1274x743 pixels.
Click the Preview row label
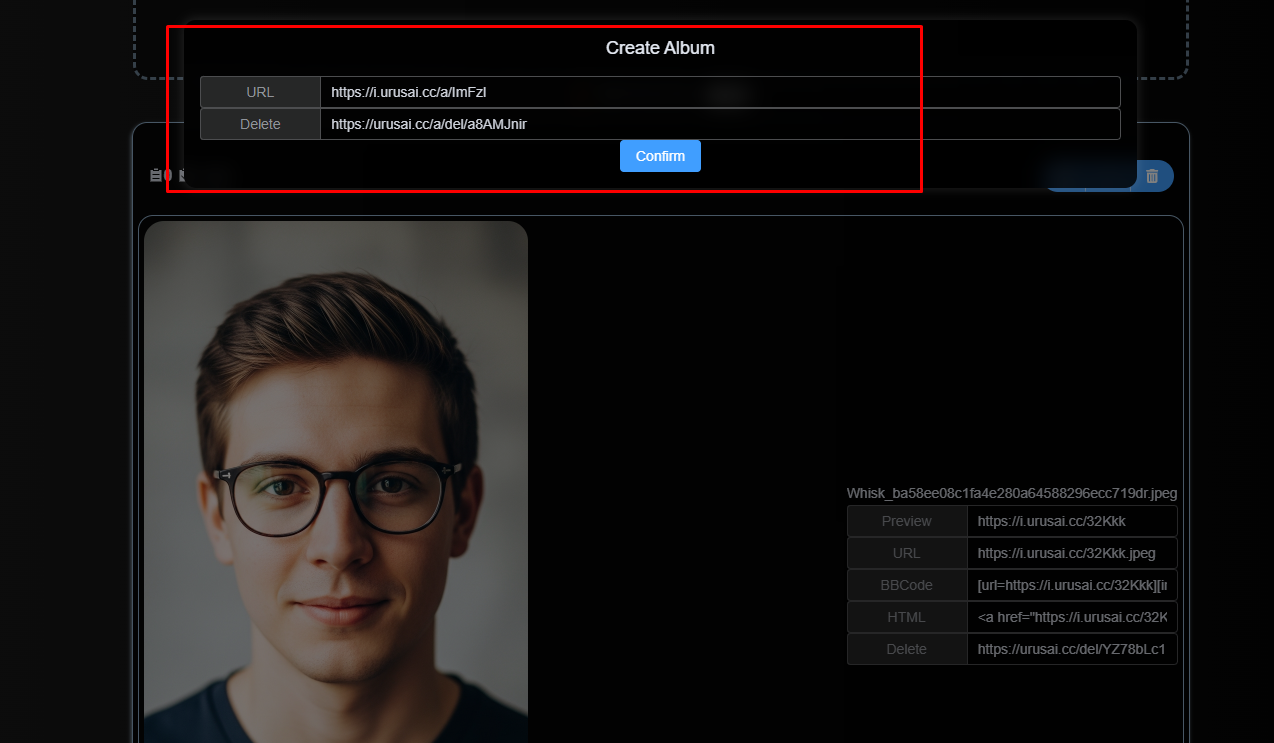[x=905, y=521]
